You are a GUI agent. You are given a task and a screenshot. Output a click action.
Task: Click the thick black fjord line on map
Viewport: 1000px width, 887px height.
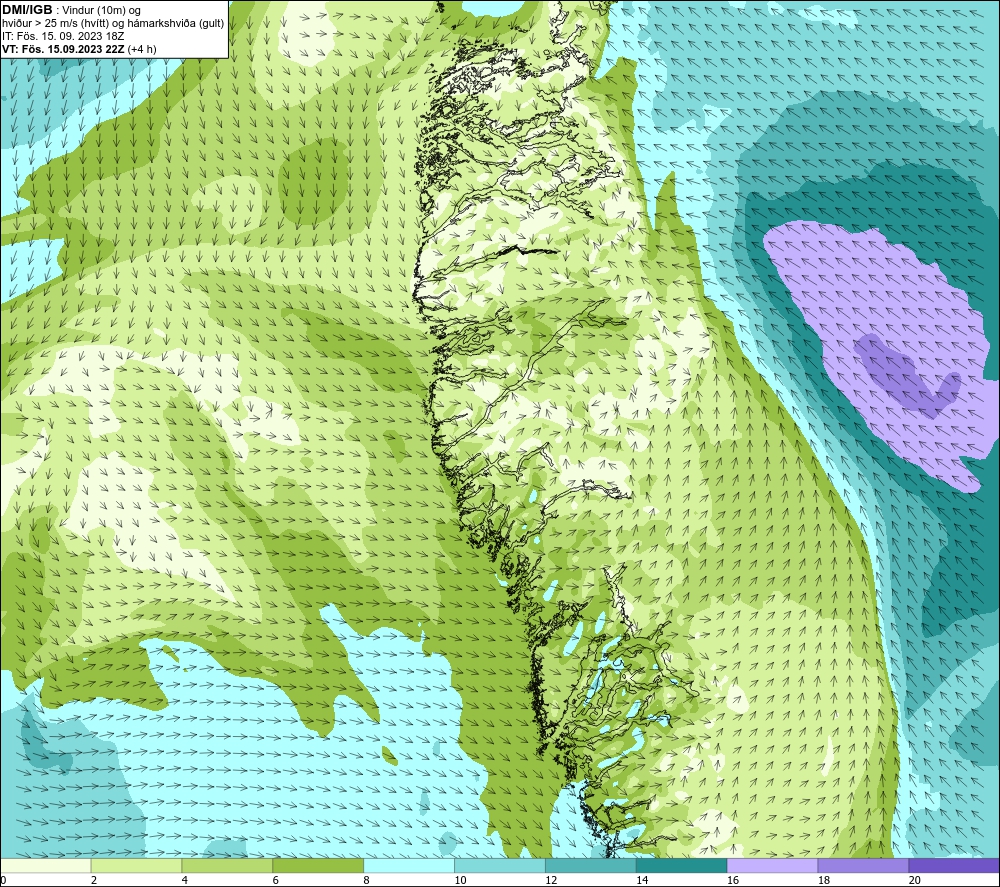[x=527, y=250]
